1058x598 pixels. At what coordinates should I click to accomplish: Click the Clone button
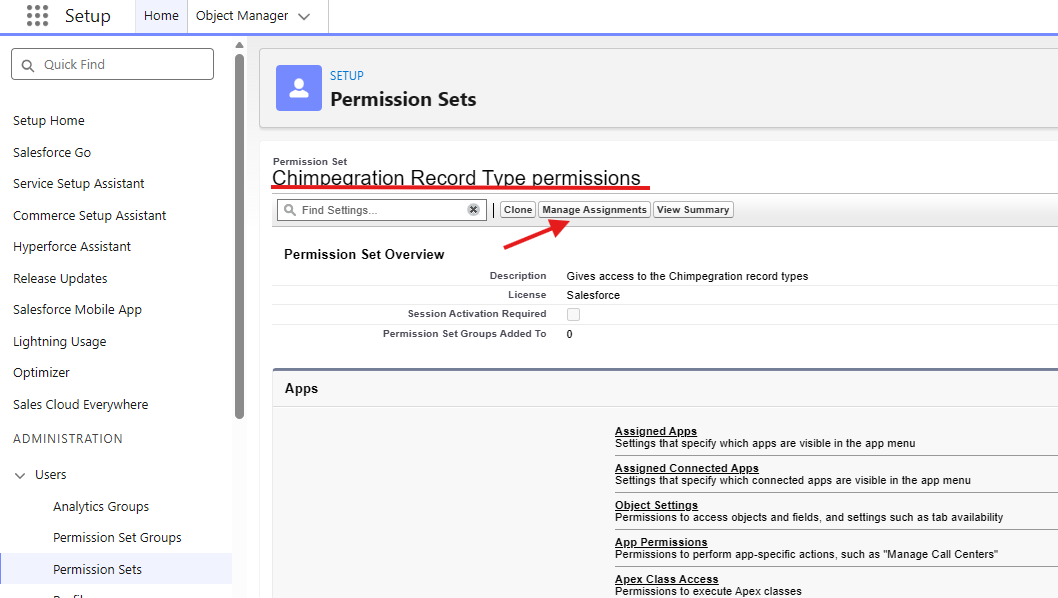click(x=518, y=210)
